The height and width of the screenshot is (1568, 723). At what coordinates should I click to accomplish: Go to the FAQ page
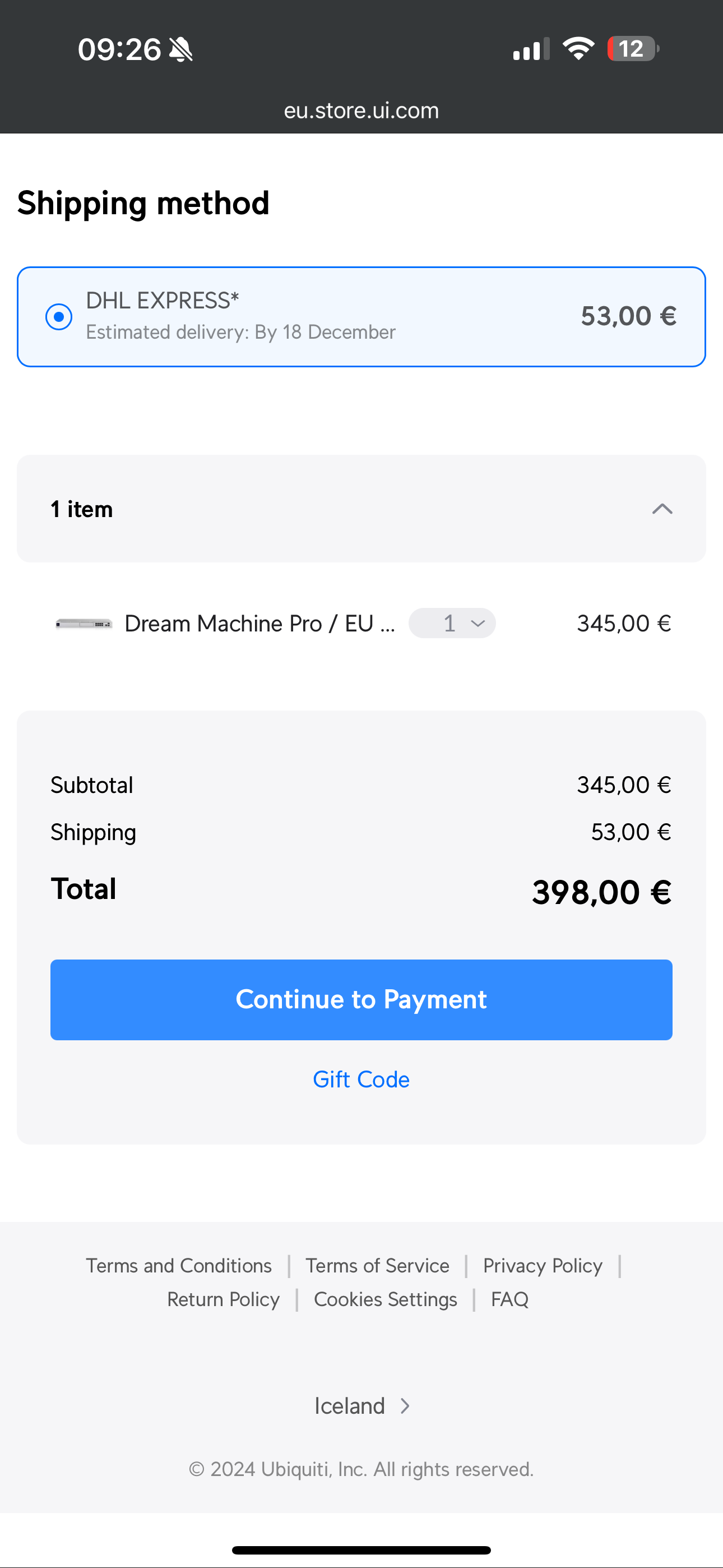pos(509,1299)
